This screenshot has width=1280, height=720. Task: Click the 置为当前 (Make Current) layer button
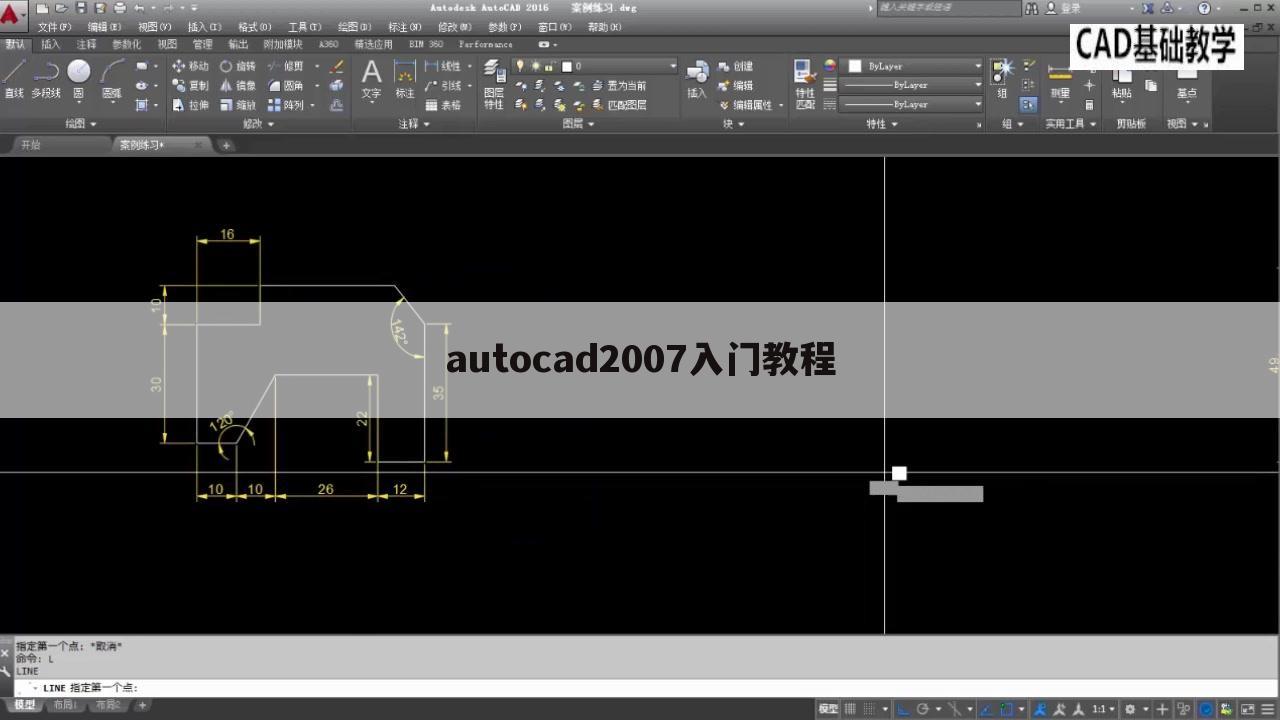[x=619, y=85]
